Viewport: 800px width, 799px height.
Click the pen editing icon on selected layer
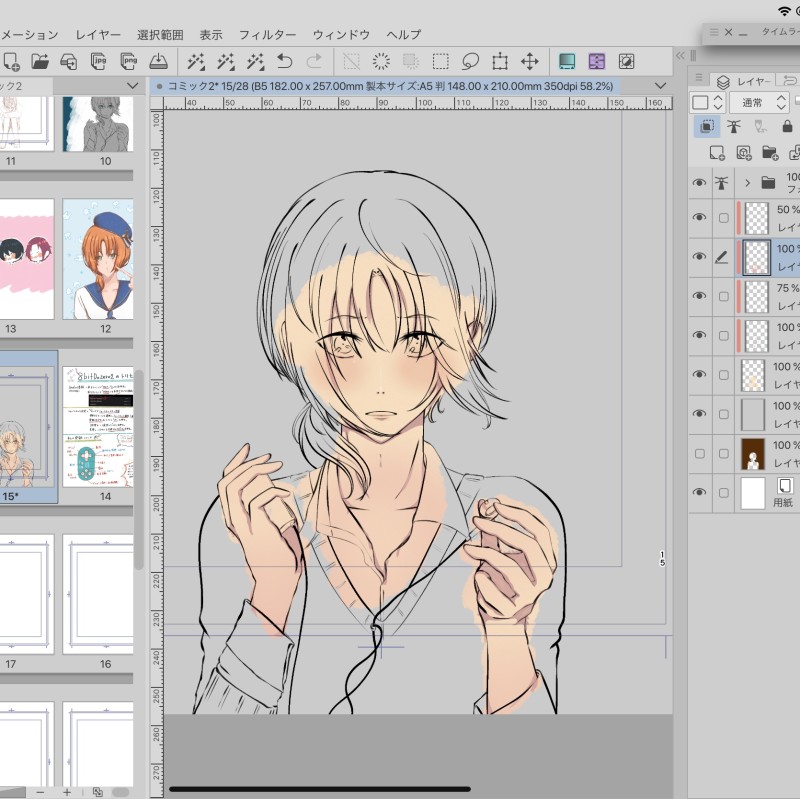(x=721, y=257)
